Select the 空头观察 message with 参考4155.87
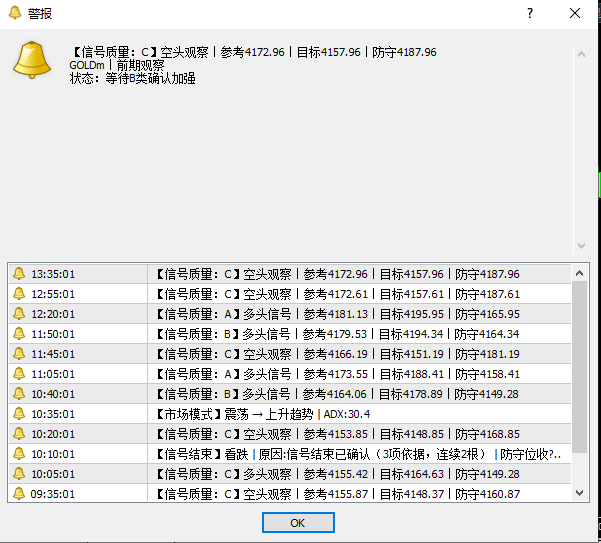This screenshot has height=543, width=601. (338, 494)
